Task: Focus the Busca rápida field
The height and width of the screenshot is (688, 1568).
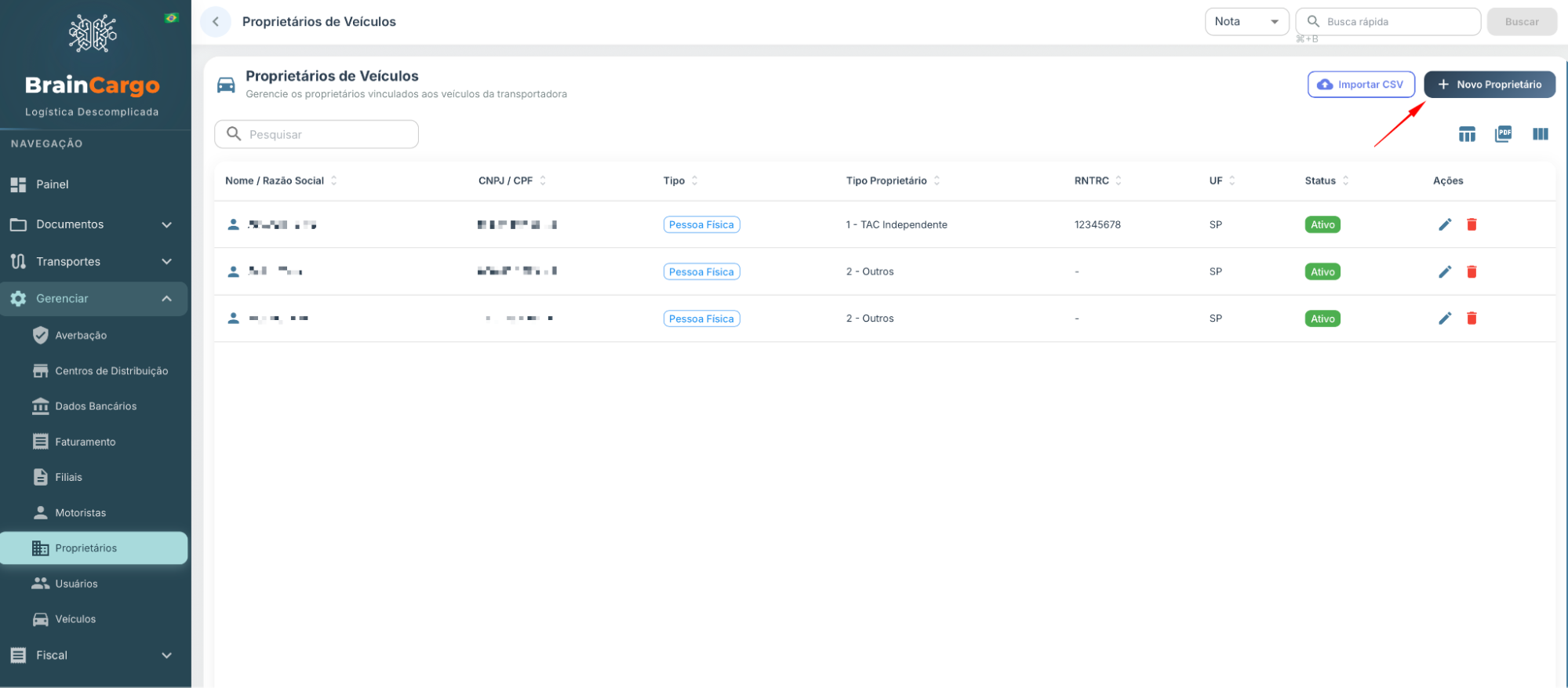Action: pos(1388,22)
